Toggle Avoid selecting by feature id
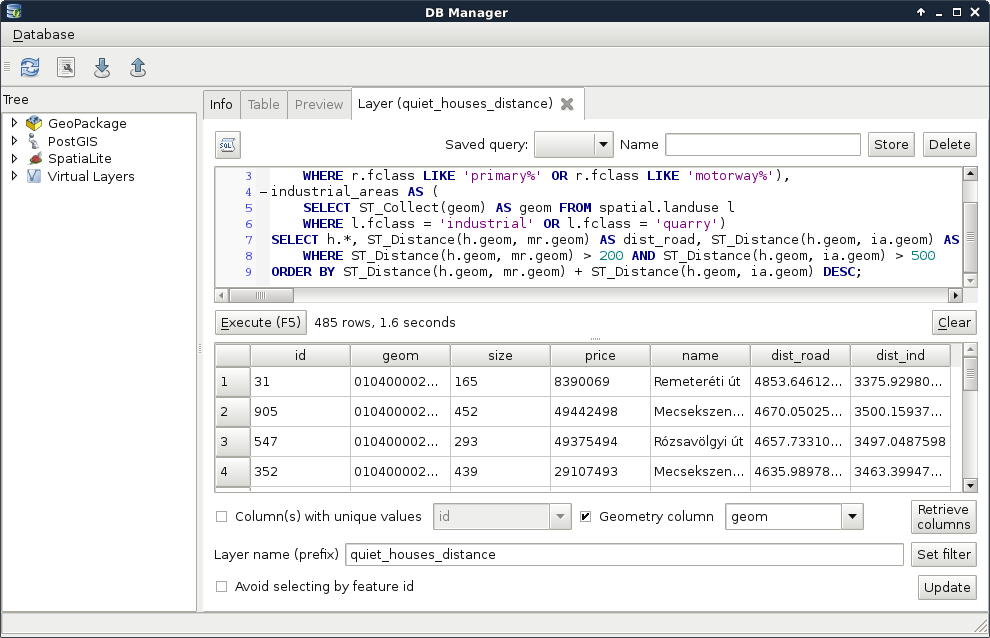Image resolution: width=990 pixels, height=638 pixels. (222, 587)
